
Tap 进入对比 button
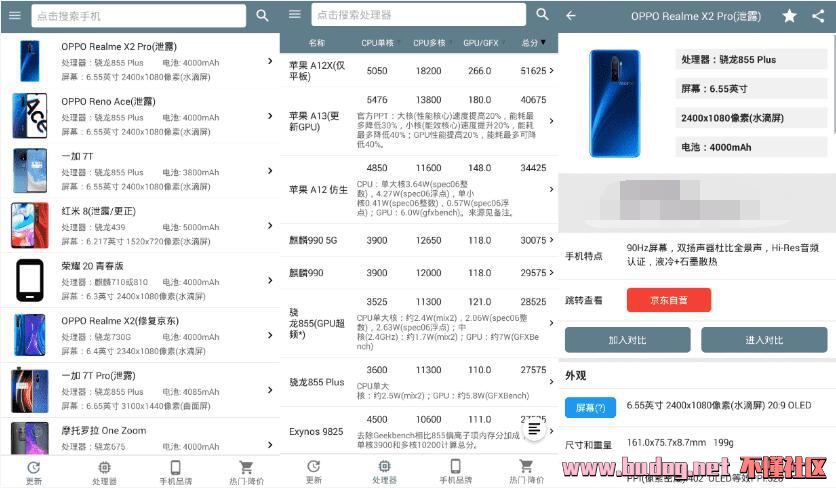point(764,340)
